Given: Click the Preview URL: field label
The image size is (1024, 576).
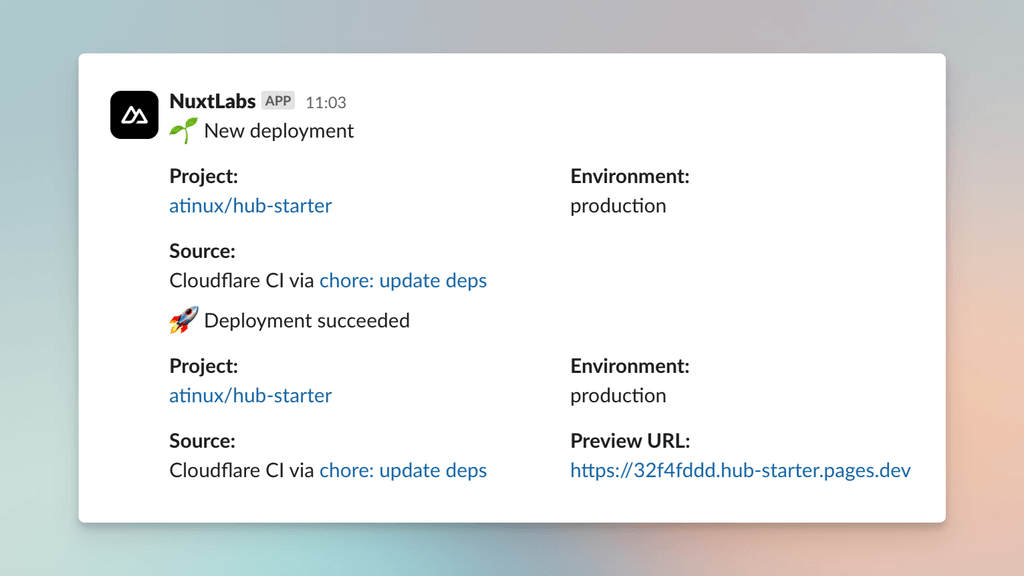Looking at the screenshot, I should click(x=631, y=441).
